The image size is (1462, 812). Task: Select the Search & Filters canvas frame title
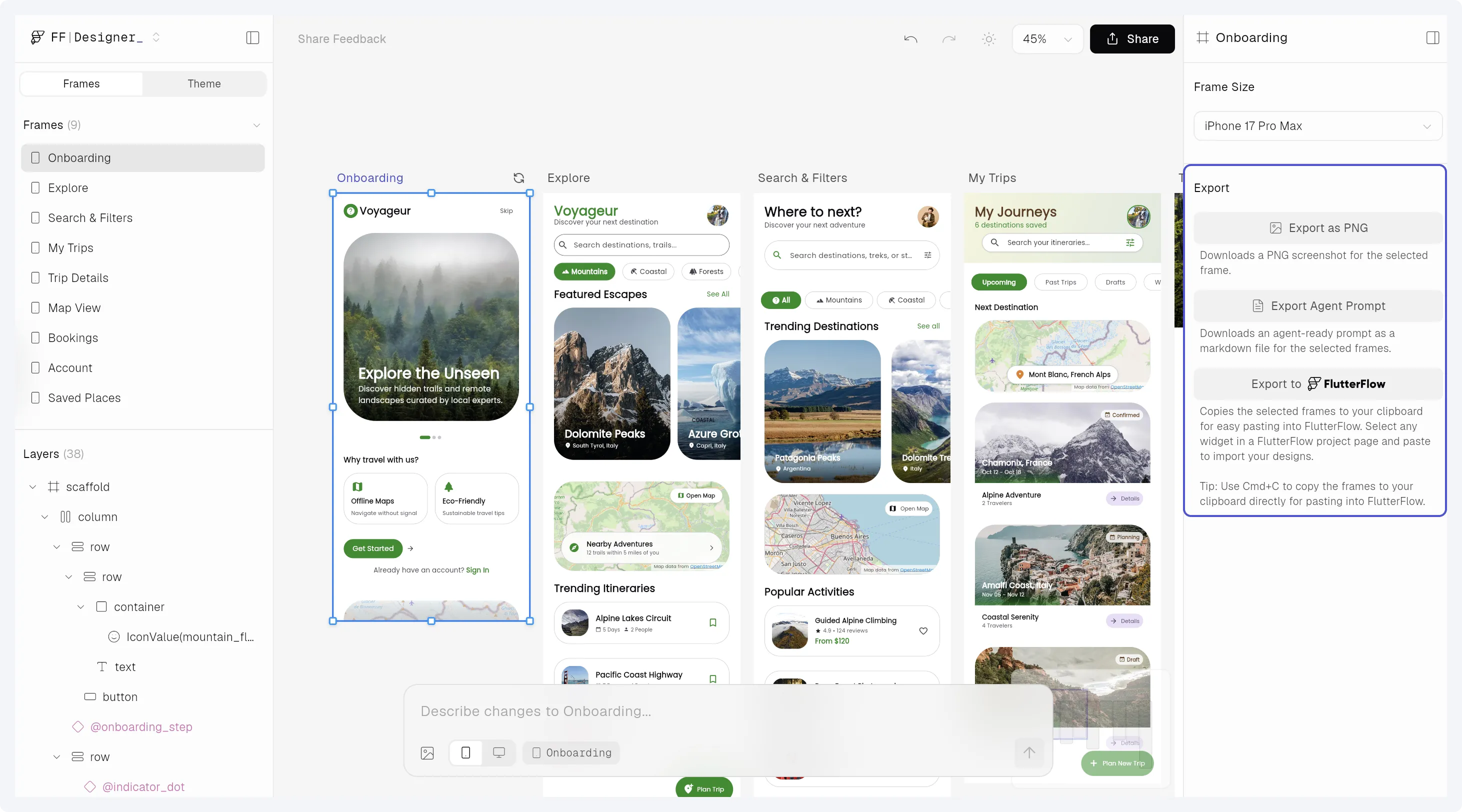802,177
